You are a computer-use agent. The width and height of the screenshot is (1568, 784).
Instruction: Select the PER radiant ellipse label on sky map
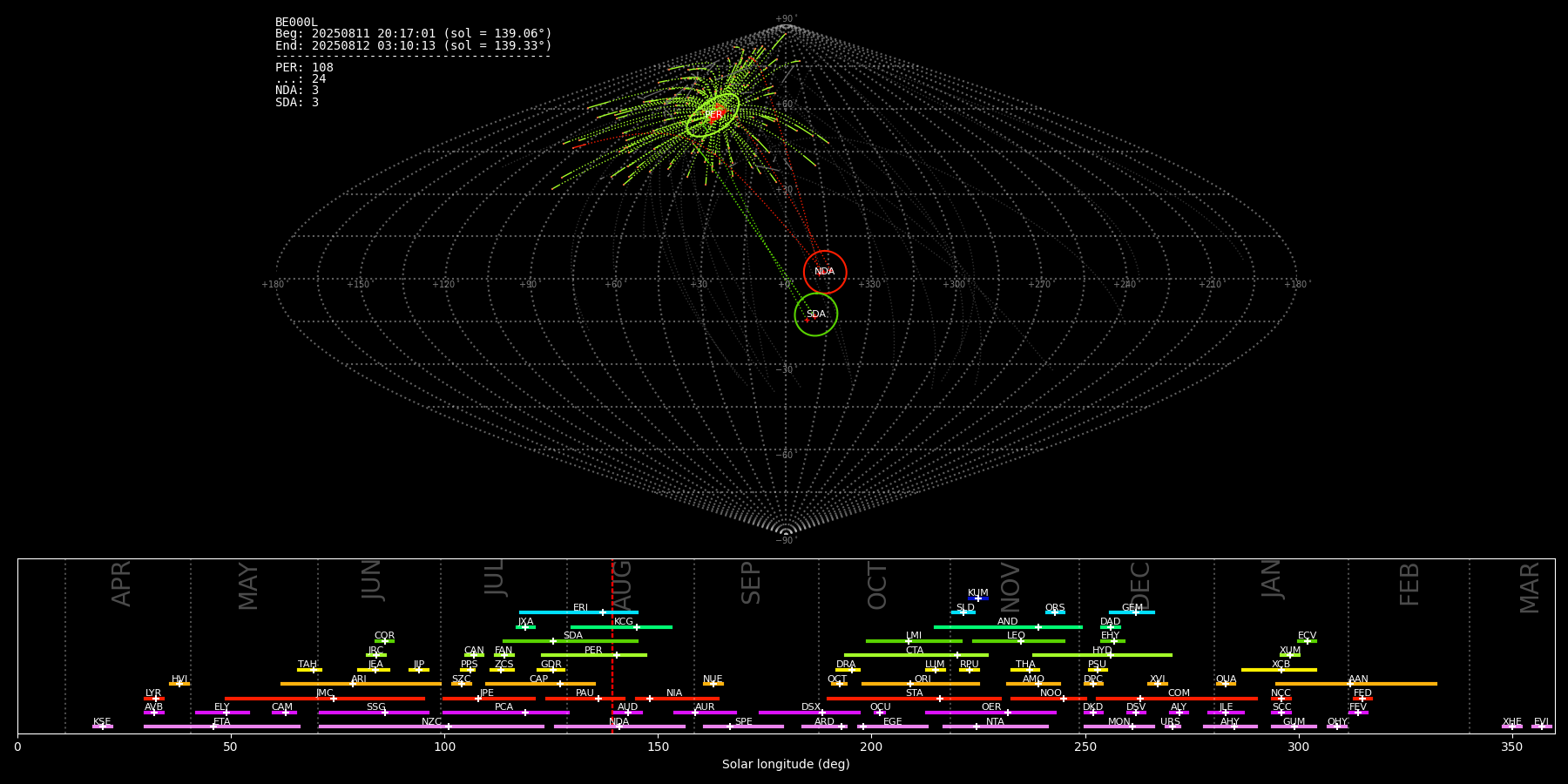[713, 115]
